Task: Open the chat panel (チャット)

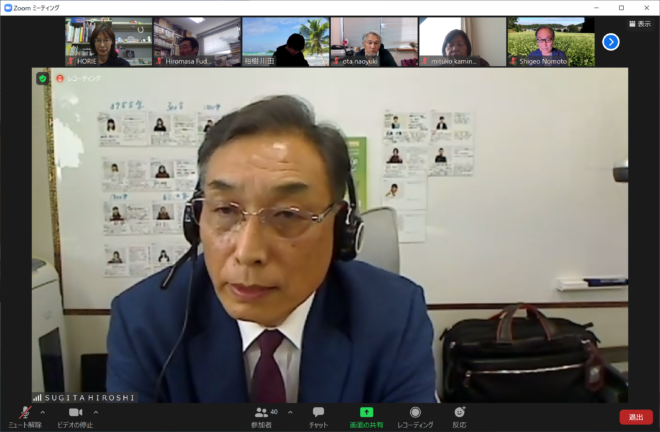Action: pyautogui.click(x=318, y=416)
